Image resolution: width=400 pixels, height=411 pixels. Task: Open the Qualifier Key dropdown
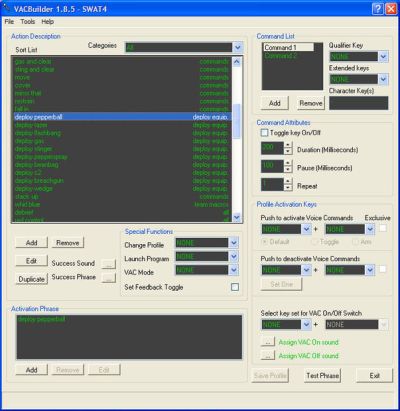383,57
